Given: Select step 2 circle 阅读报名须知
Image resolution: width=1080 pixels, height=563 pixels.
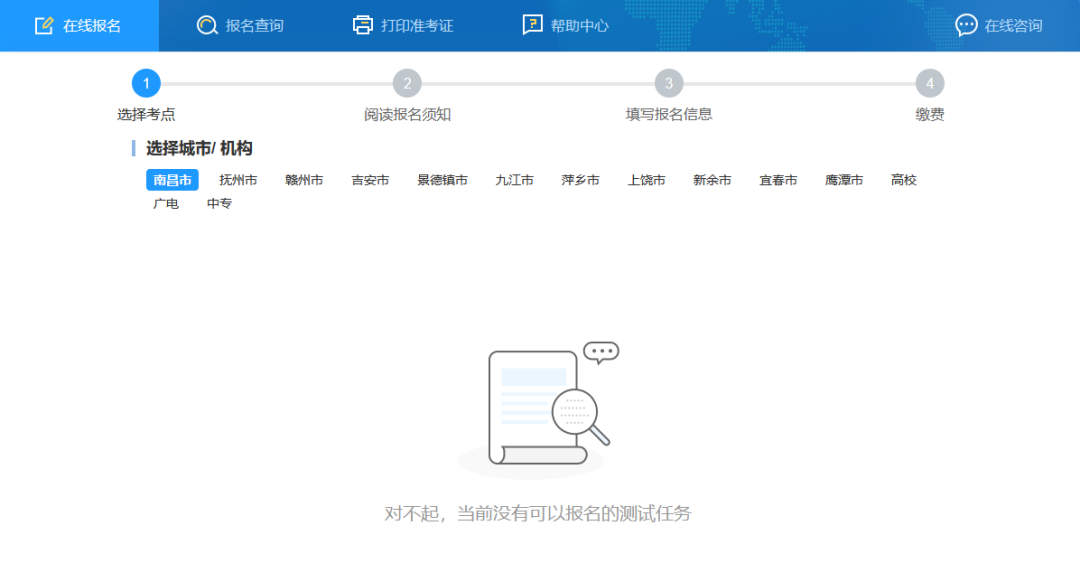Looking at the screenshot, I should (x=407, y=83).
